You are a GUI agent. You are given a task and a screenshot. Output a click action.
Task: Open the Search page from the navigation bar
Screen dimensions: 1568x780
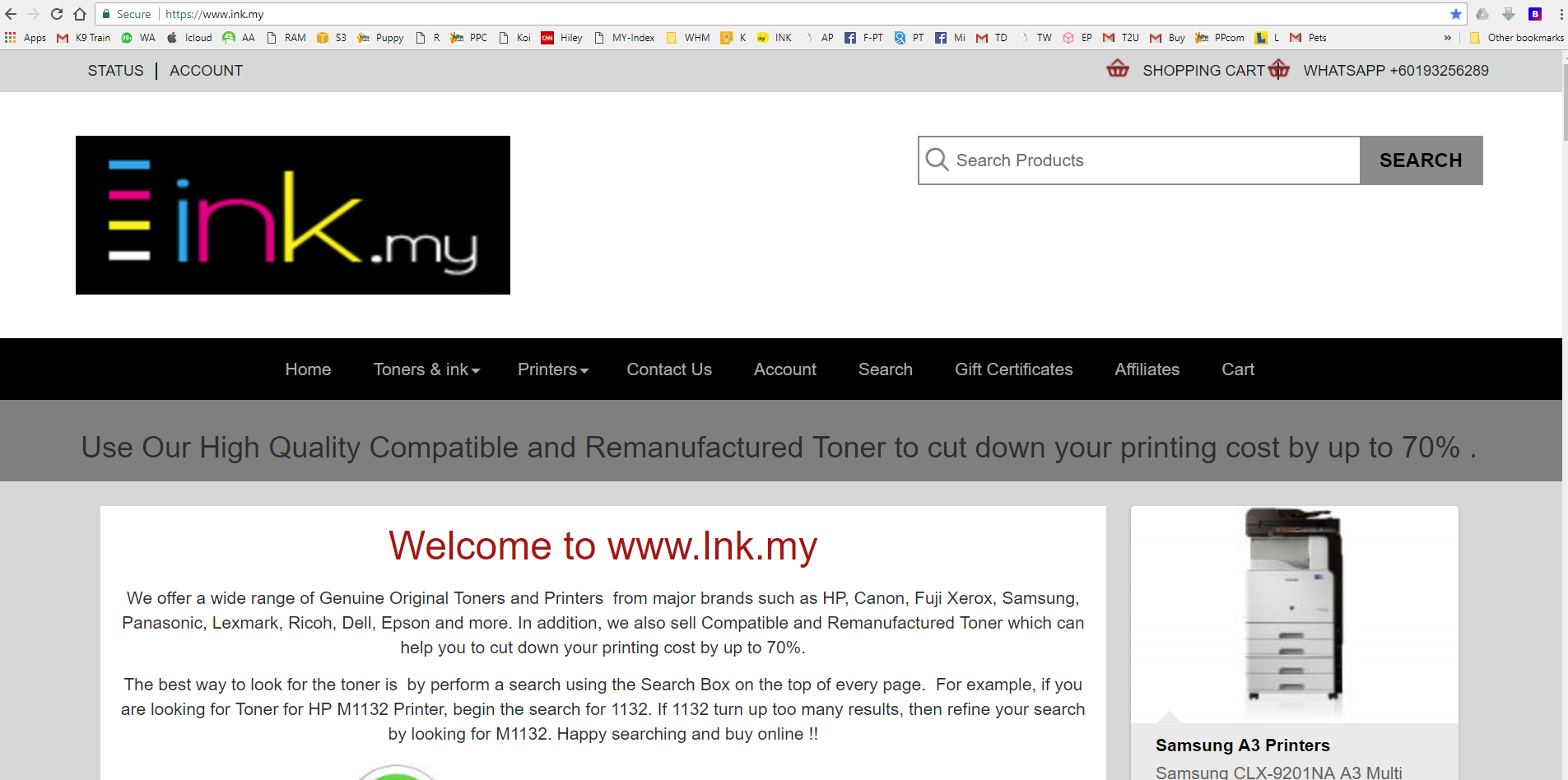pyautogui.click(x=886, y=369)
